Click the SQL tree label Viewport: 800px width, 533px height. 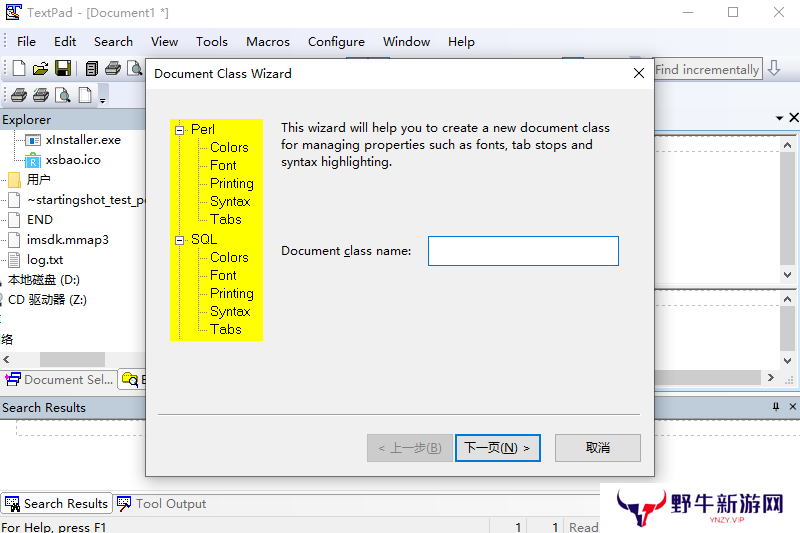(204, 239)
